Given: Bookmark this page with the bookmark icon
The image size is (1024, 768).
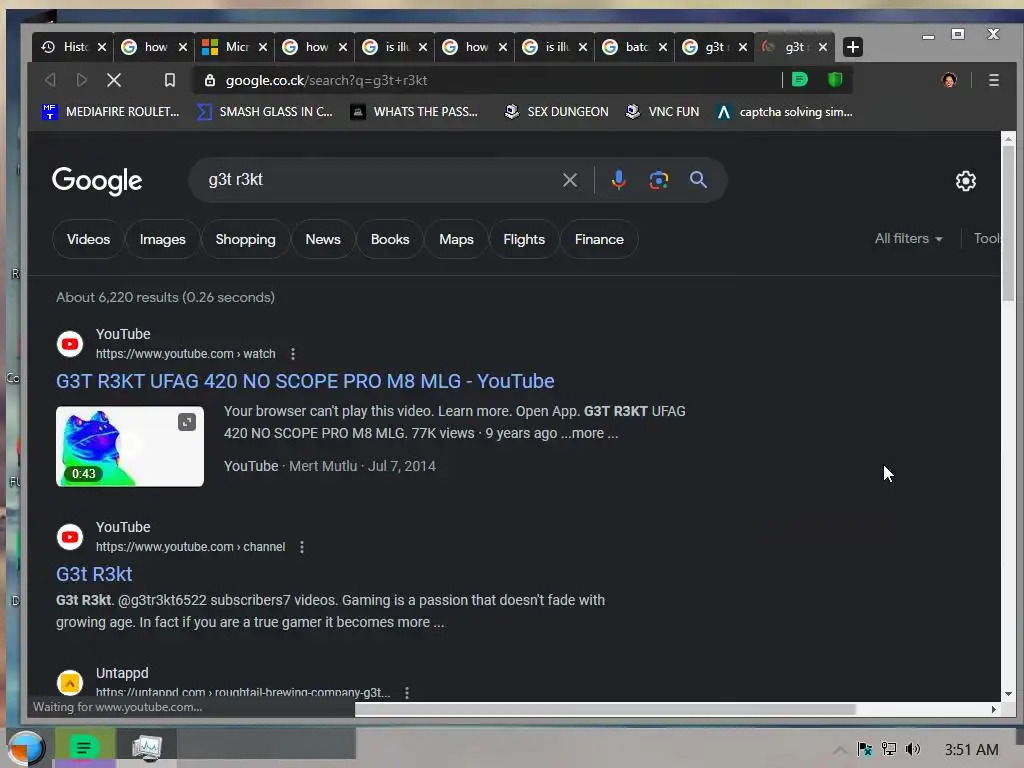Looking at the screenshot, I should [x=170, y=80].
